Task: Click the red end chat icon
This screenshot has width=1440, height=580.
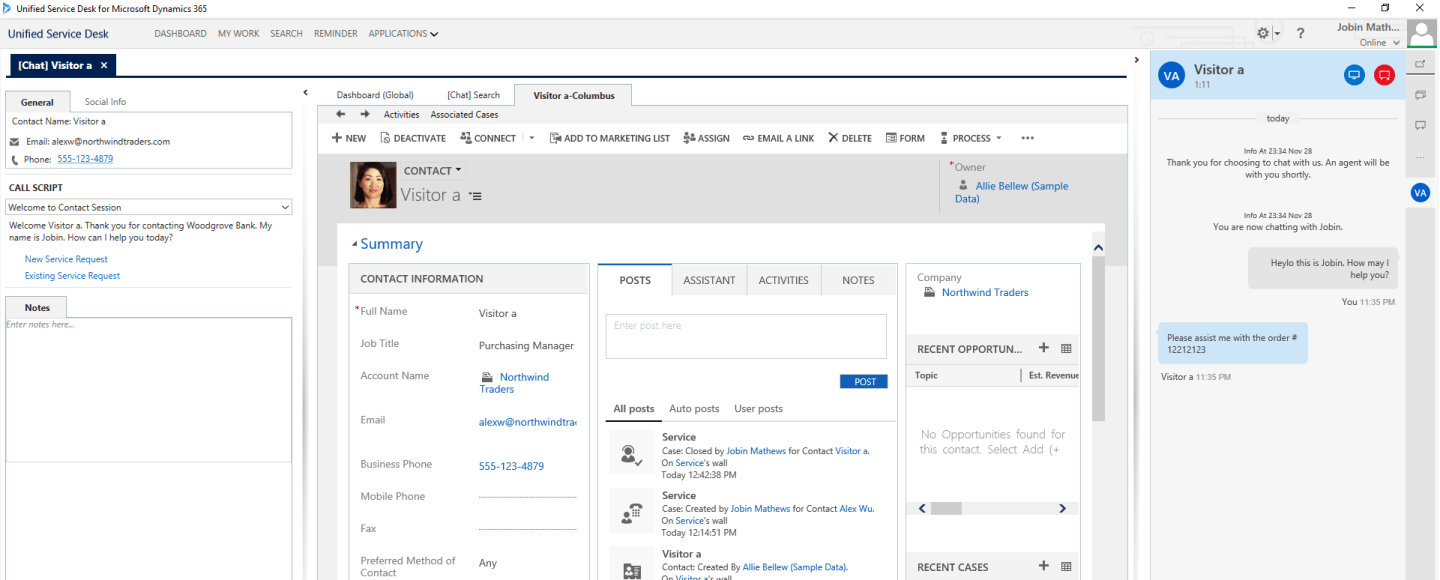Action: [1384, 75]
